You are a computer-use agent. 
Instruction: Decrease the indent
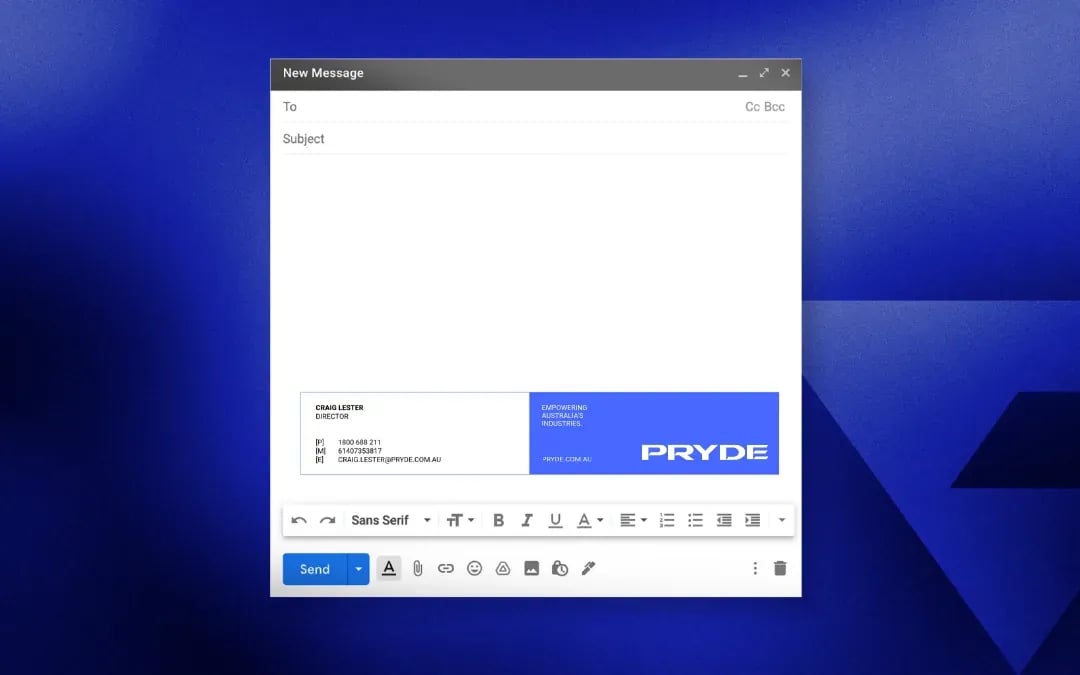pos(724,520)
